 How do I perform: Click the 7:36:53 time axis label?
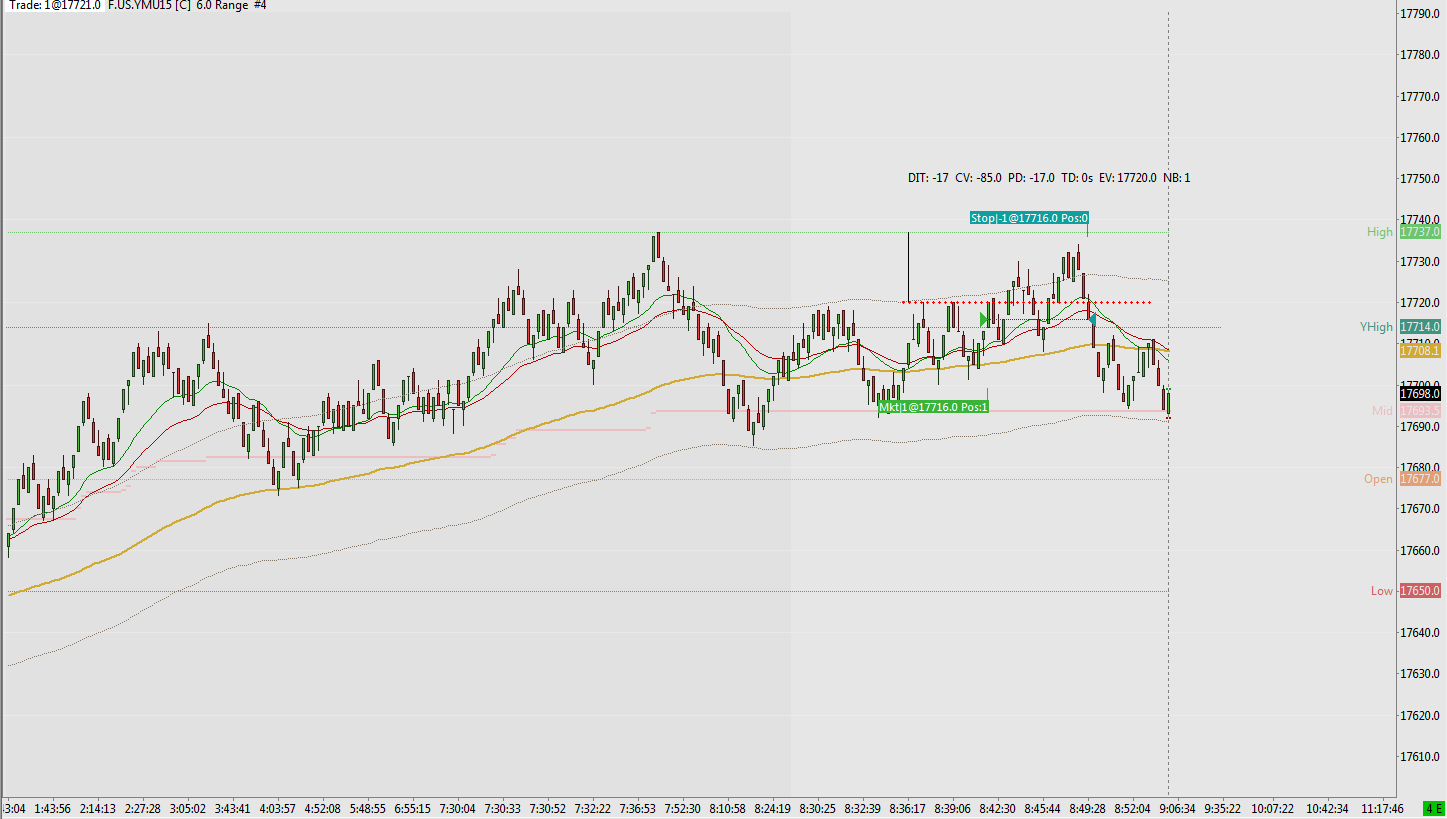click(x=638, y=808)
